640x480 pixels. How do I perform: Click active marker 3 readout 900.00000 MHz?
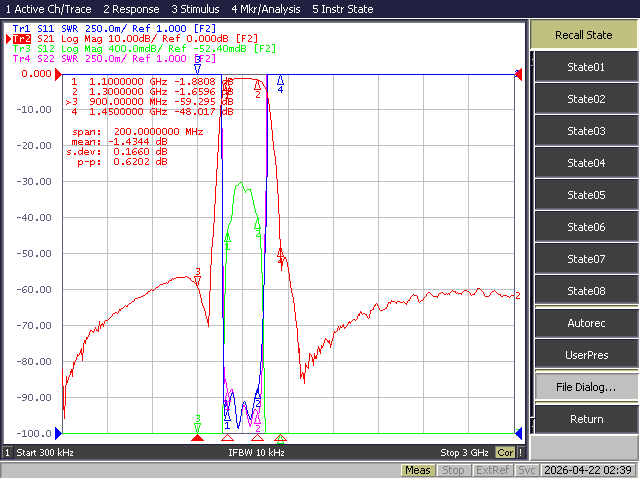[x=149, y=101]
